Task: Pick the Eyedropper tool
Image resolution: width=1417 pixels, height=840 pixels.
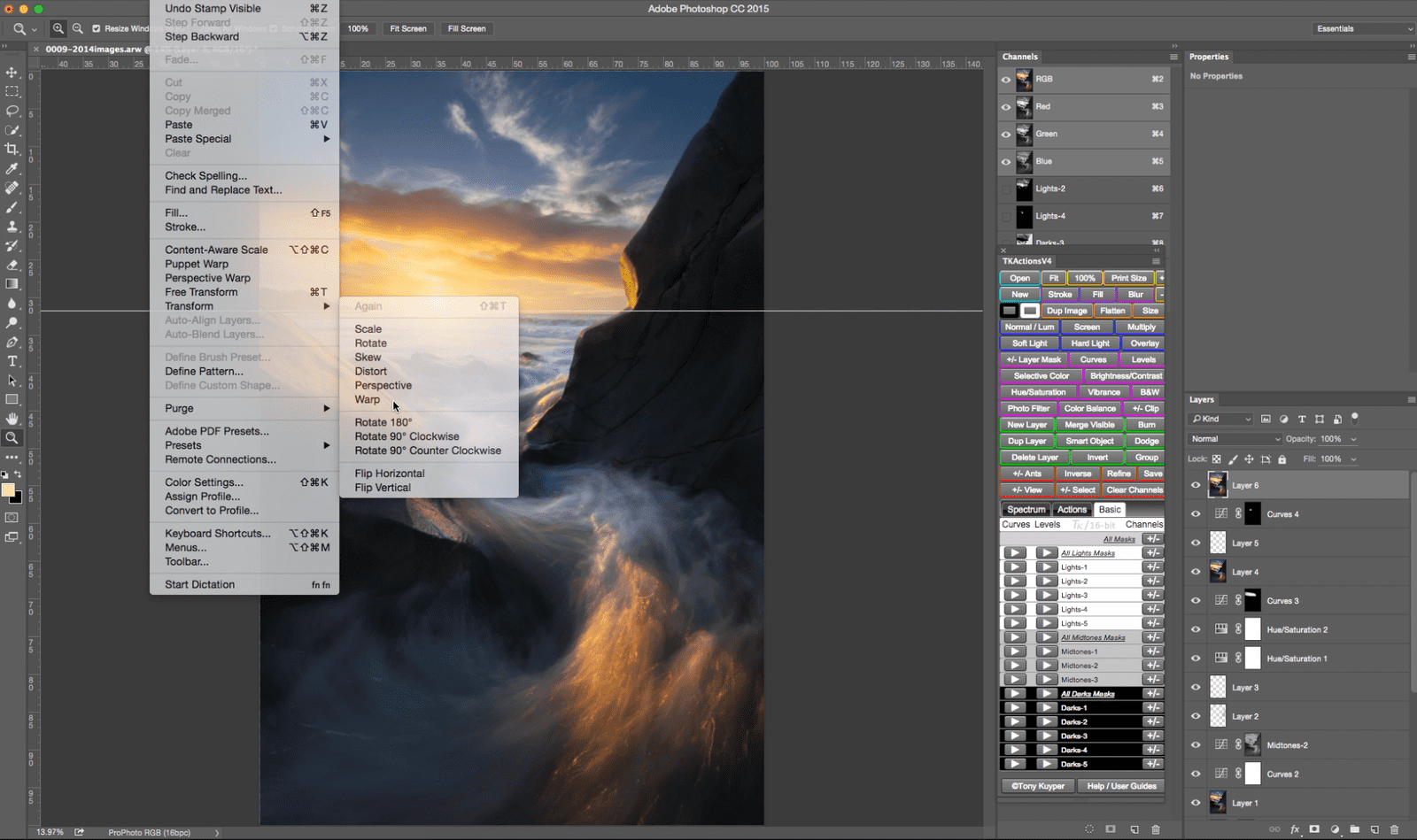Action: tap(12, 168)
